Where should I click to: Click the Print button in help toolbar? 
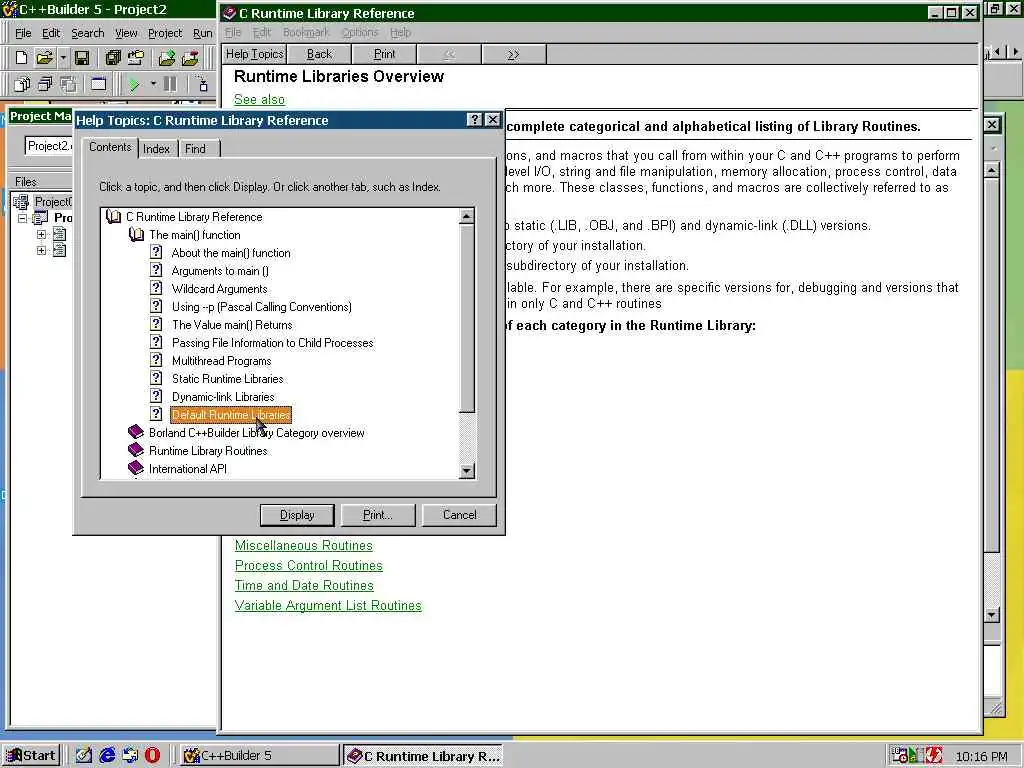point(384,54)
